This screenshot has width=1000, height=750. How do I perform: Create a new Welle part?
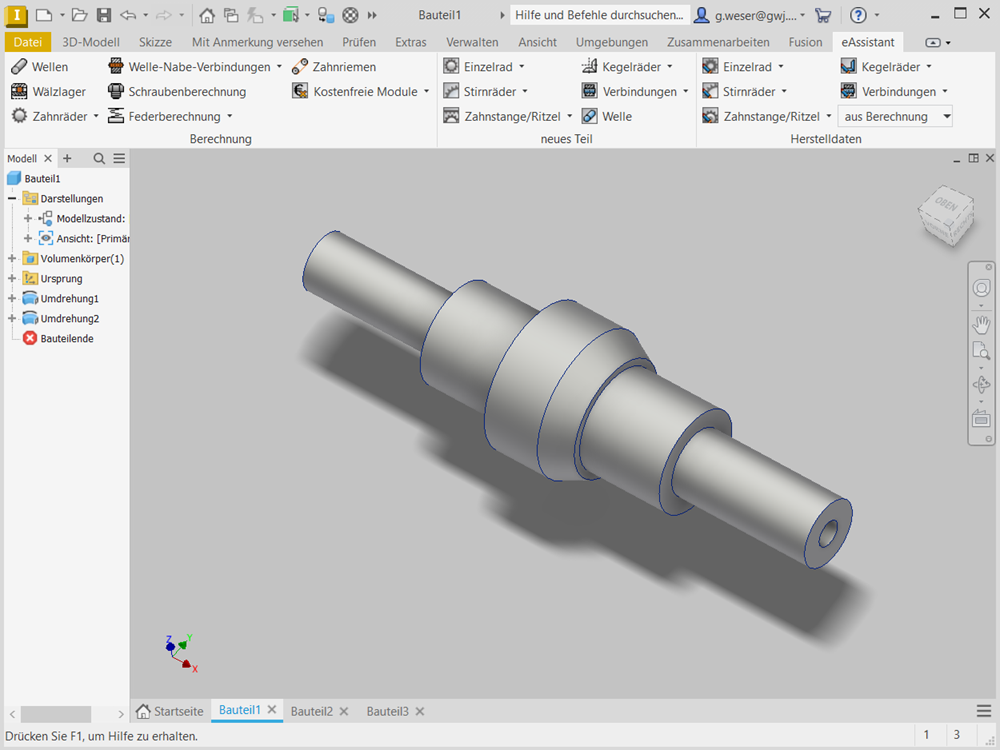[x=590, y=117]
